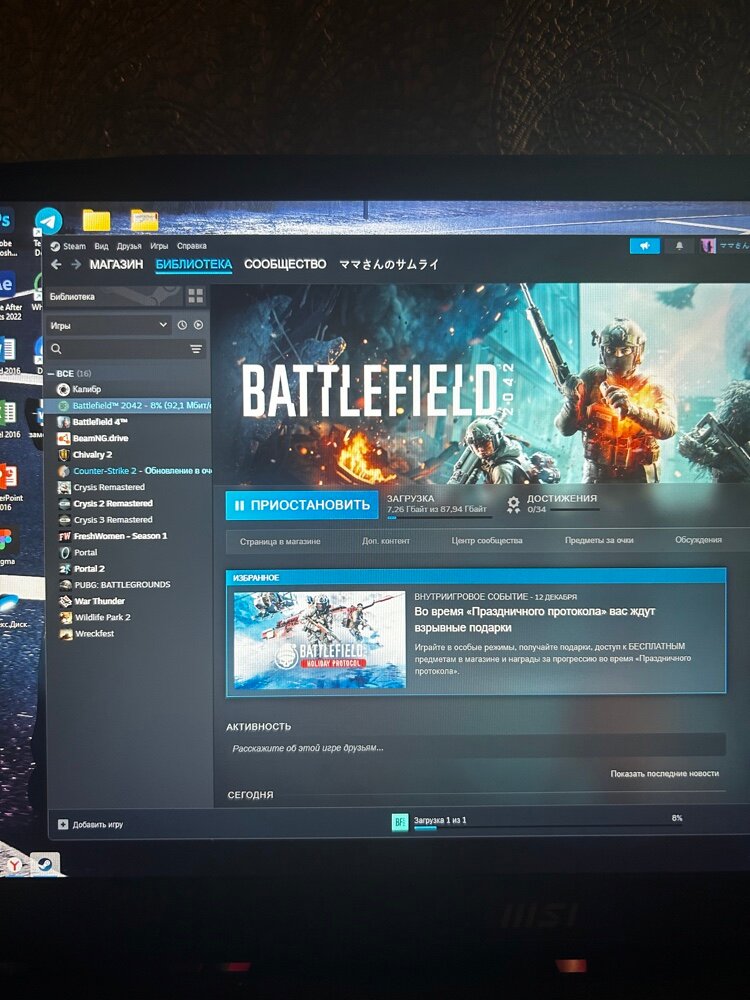Switch to the СООБЩЕСТВО tab
750x1000 pixels.
pos(285,264)
